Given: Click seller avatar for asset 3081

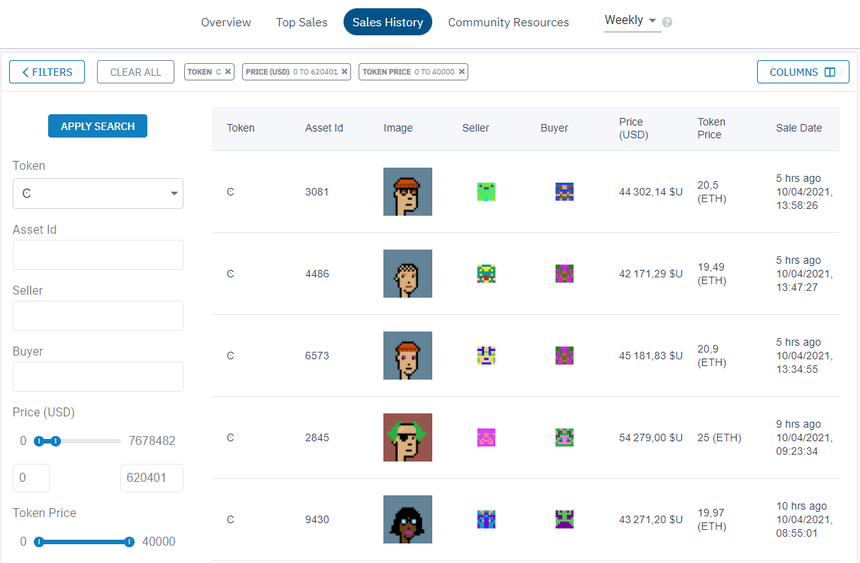Looking at the screenshot, I should [486, 192].
